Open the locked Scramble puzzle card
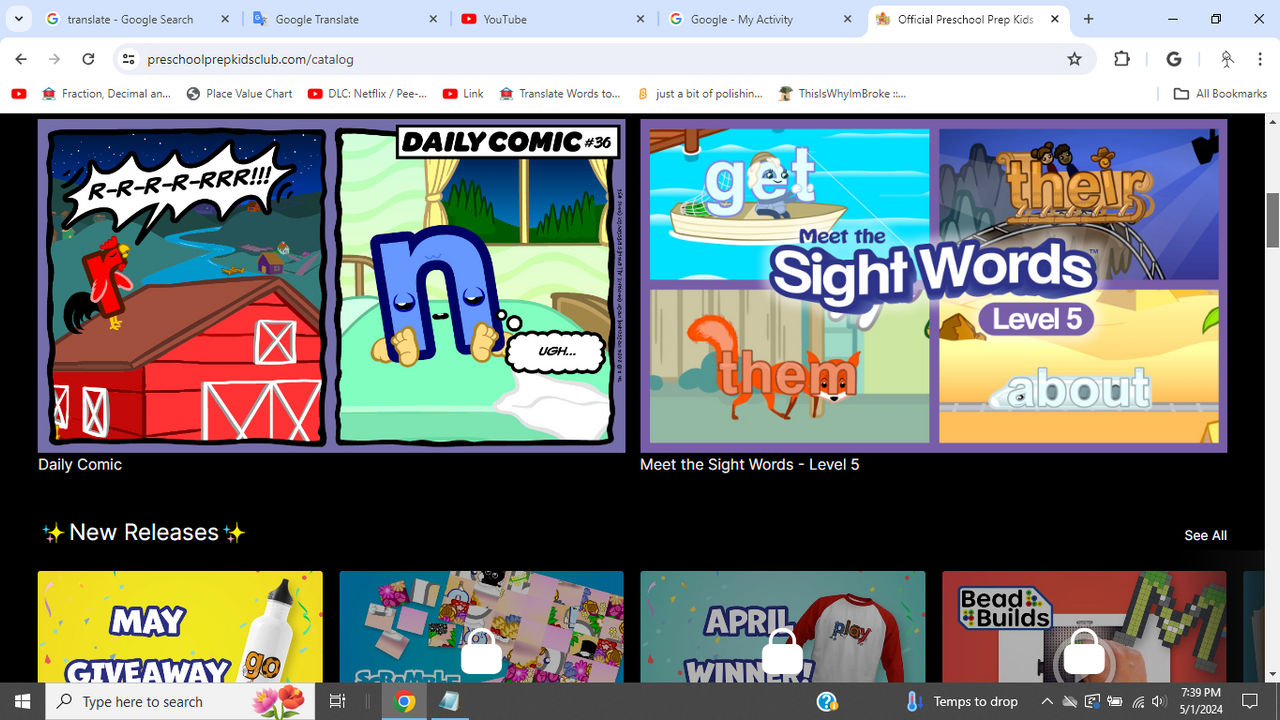 point(481,627)
